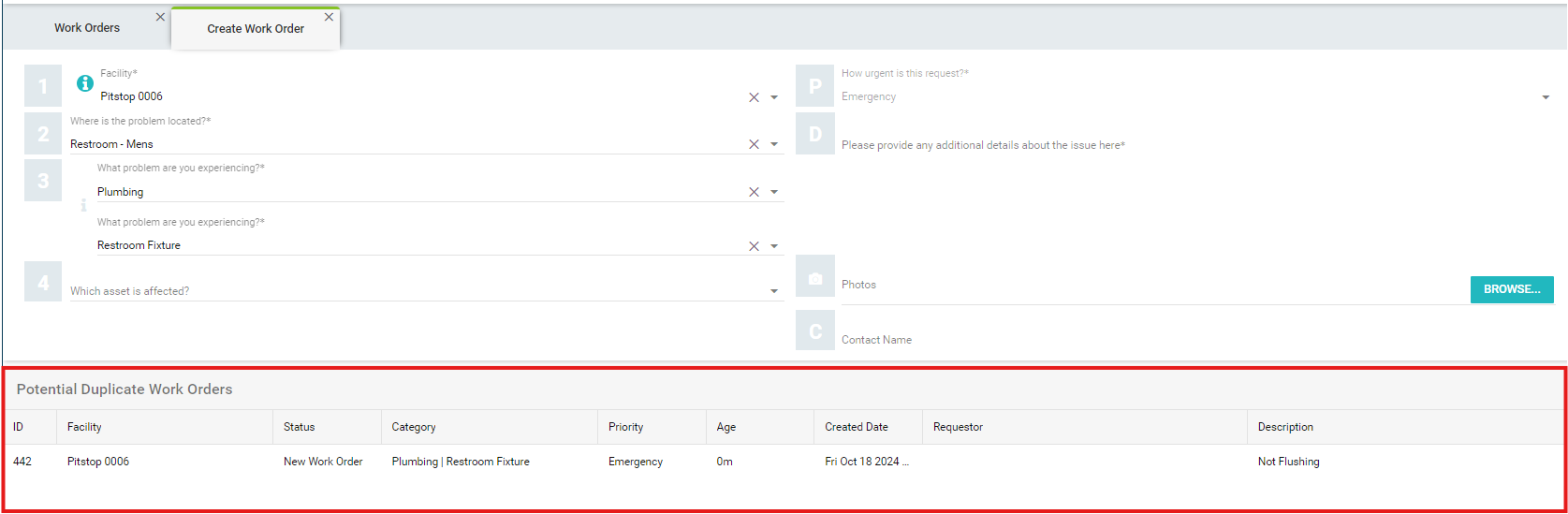Clear the Restroom Fixture selection

754,246
